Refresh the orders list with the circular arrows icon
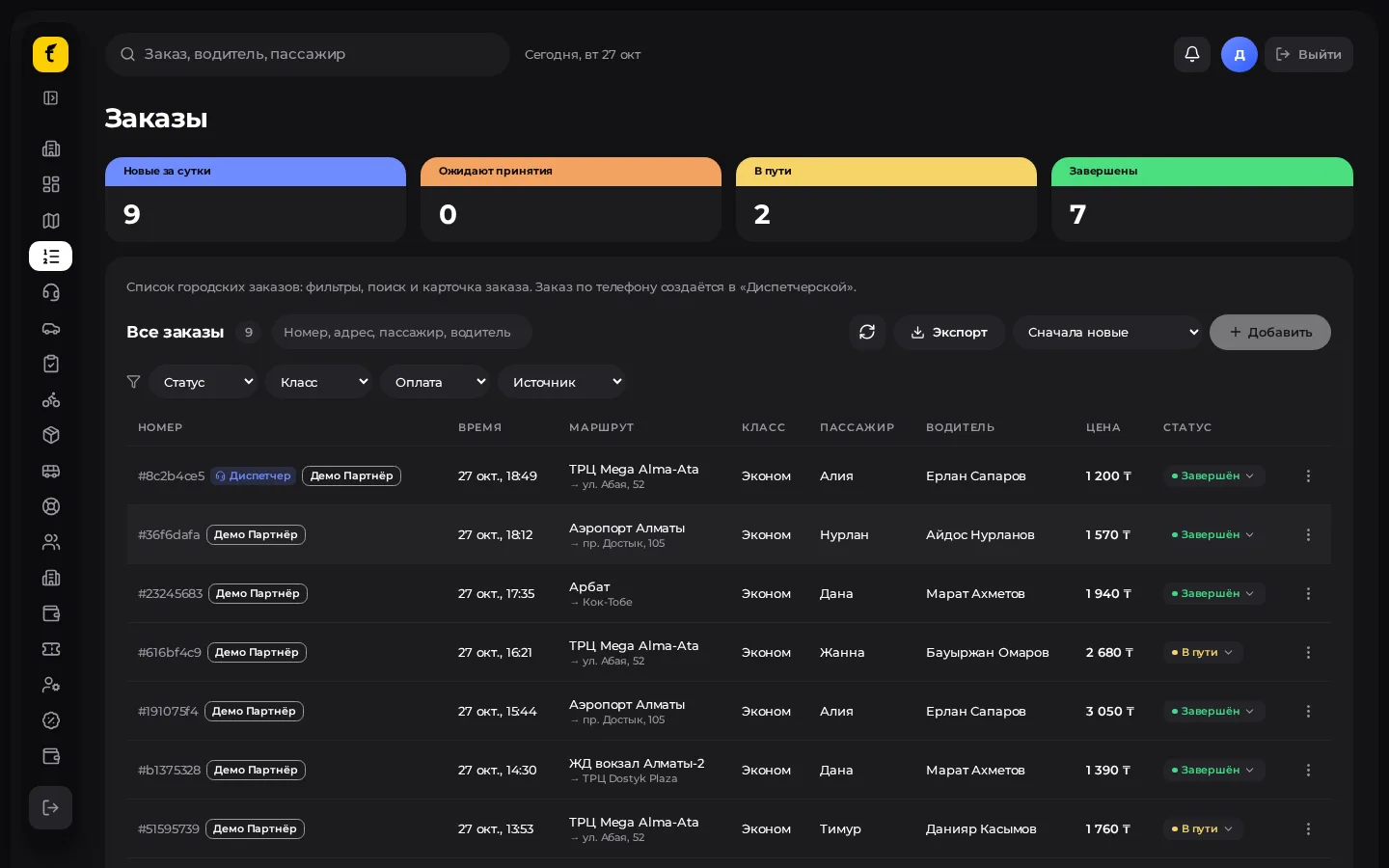Image resolution: width=1389 pixels, height=868 pixels. [x=867, y=332]
